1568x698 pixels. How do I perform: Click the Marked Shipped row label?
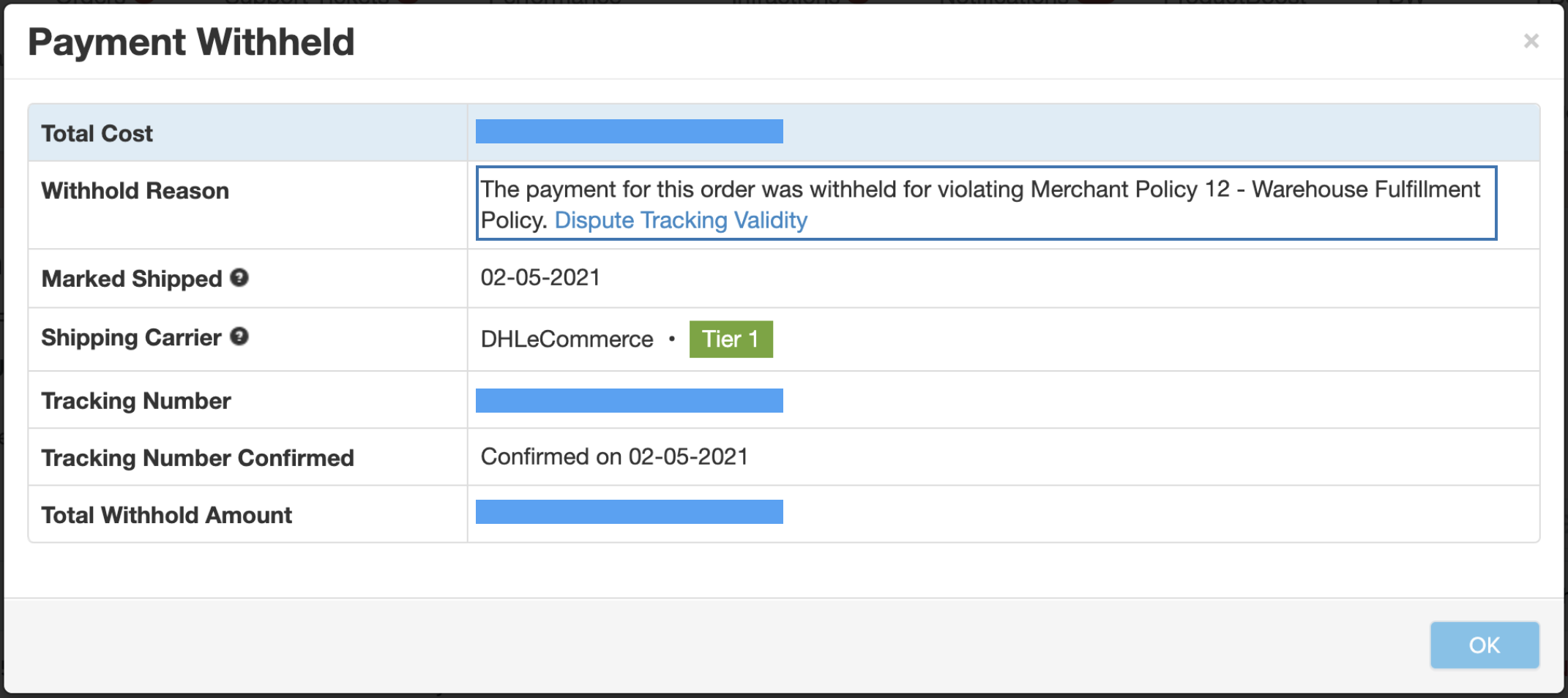click(x=132, y=279)
